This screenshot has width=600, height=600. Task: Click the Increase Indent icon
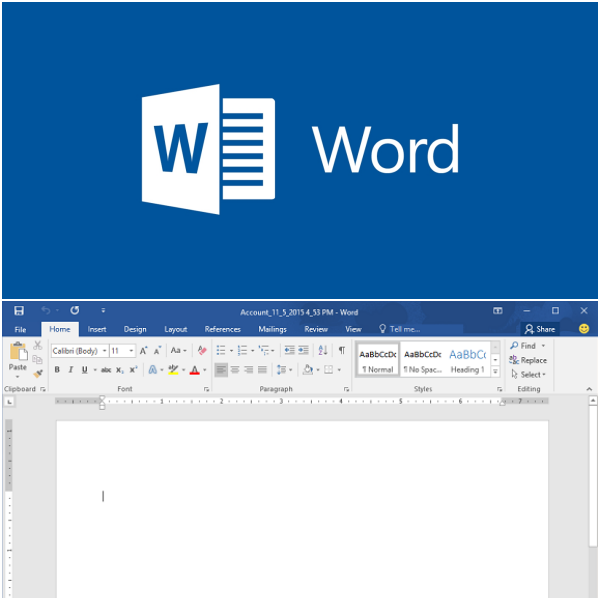click(304, 350)
